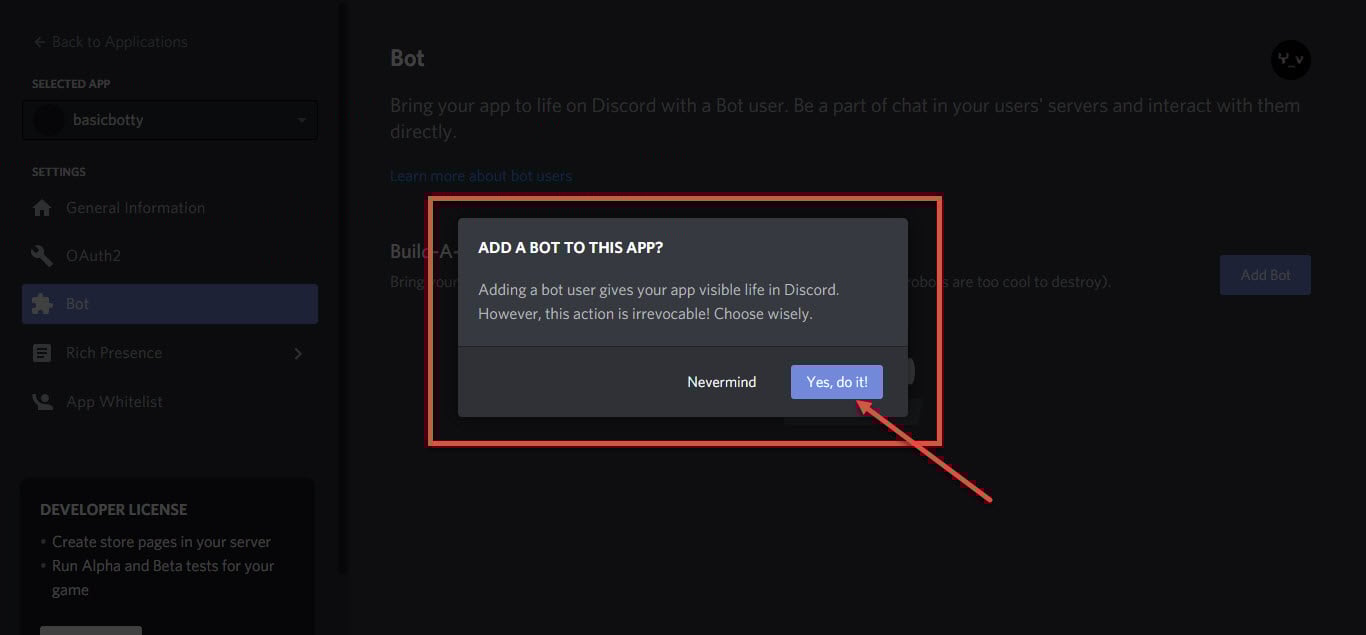1366x635 pixels.
Task: Confirm with the Yes, do it! button
Action: (837, 382)
